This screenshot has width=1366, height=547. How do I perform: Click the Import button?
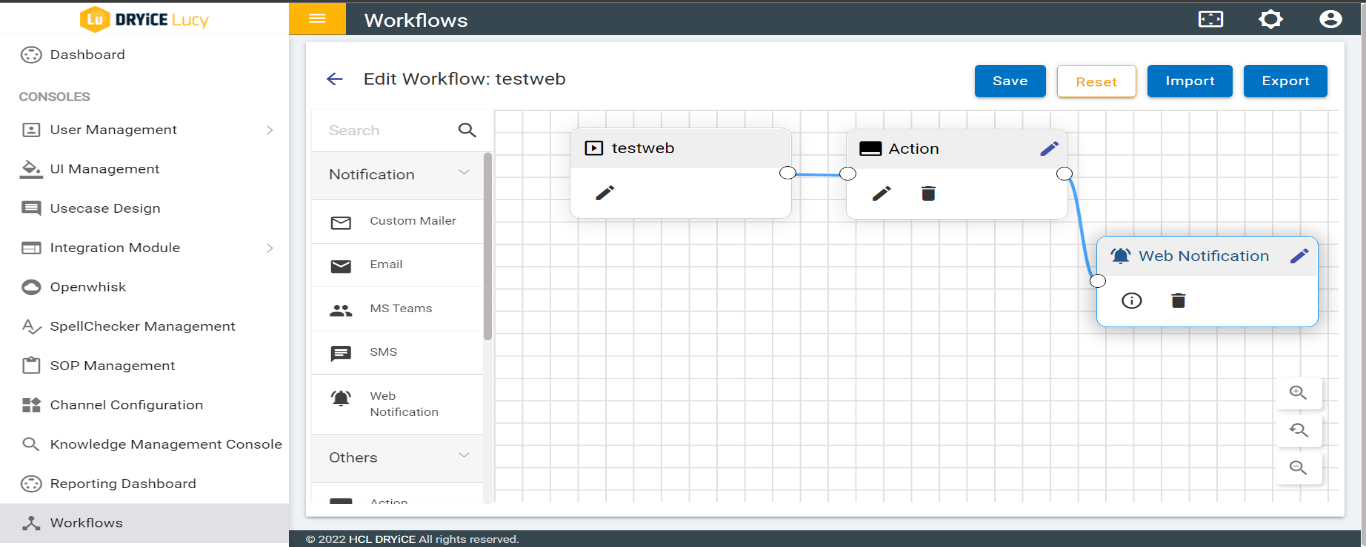[x=1190, y=81]
